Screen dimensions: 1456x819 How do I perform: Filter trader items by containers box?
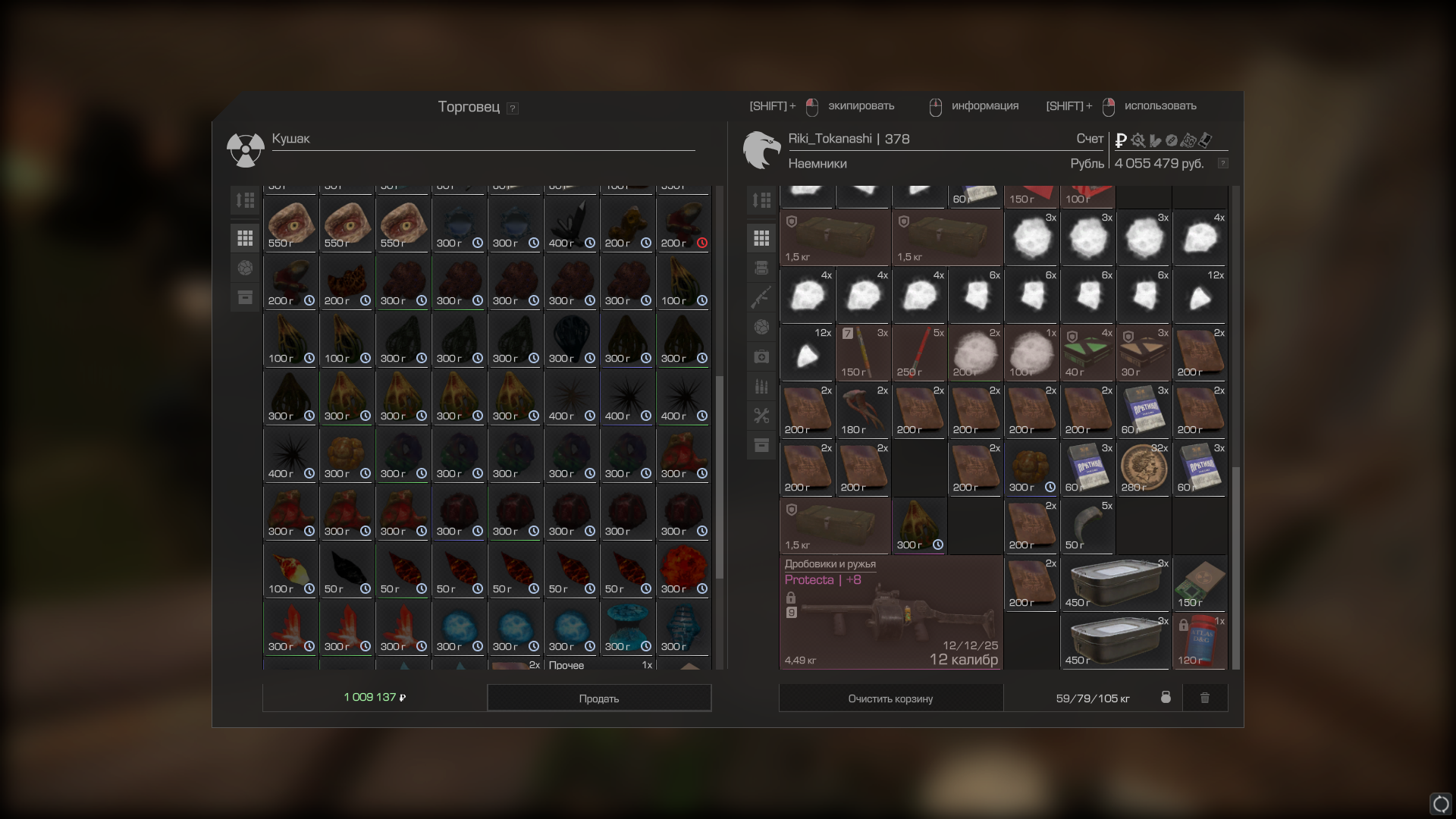pos(245,297)
